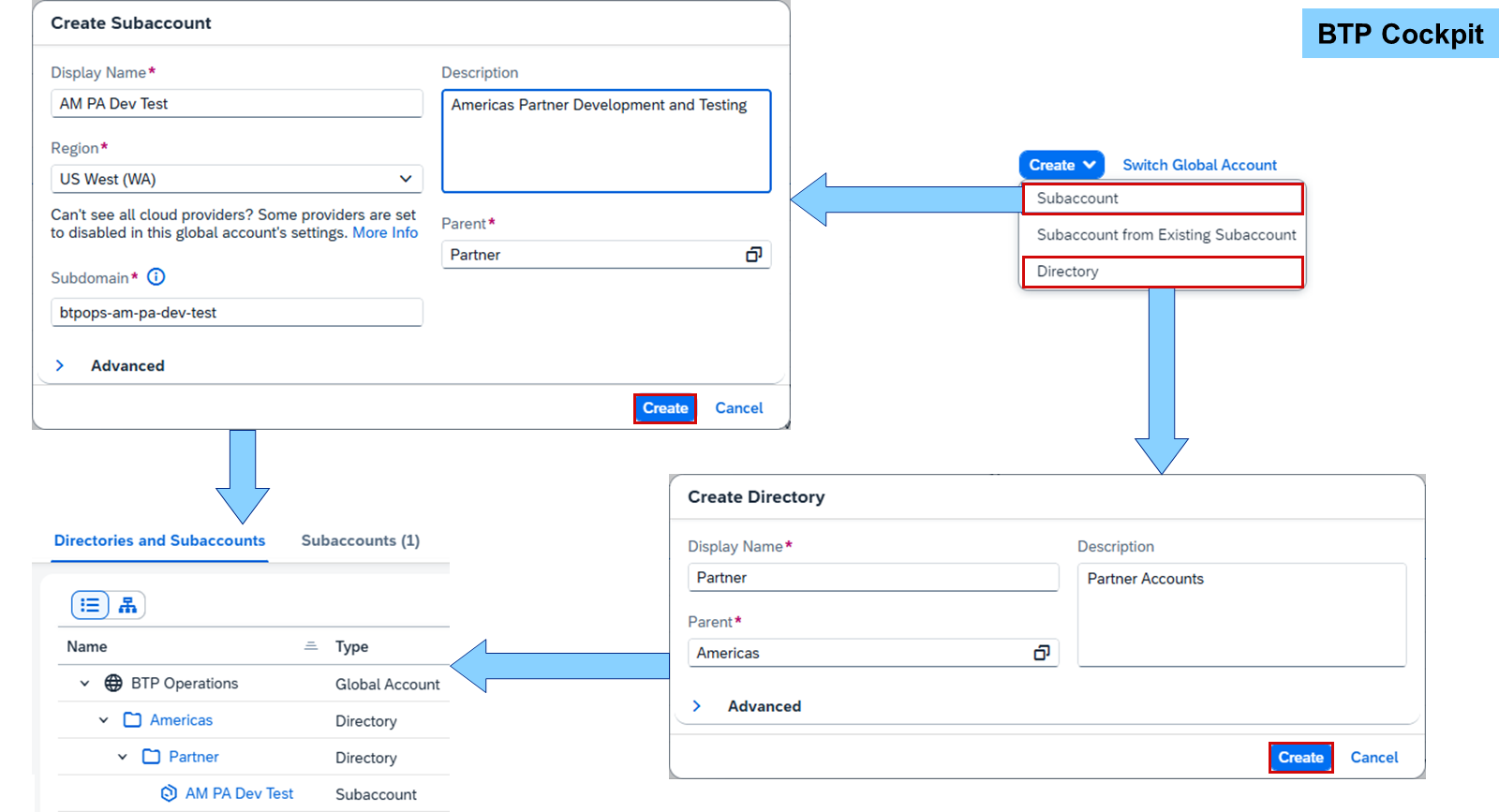This screenshot has height=812, width=1499.
Task: Click the 'BTP Operations' row name
Action: point(185,683)
